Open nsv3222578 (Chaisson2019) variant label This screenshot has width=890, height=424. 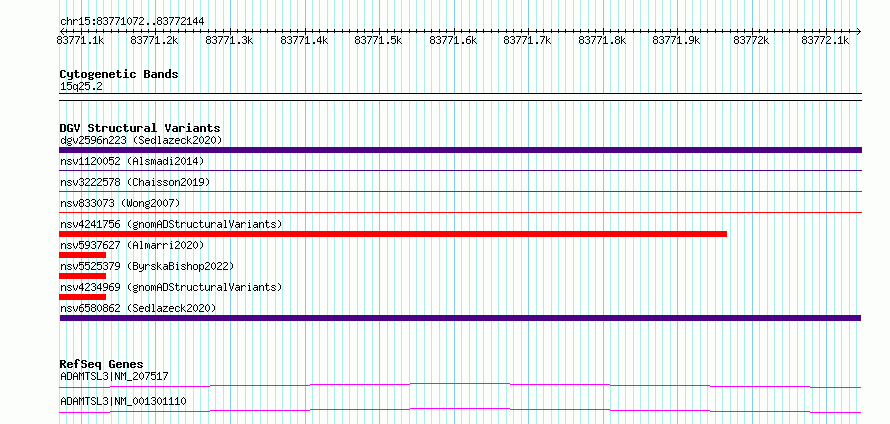pyautogui.click(x=135, y=182)
